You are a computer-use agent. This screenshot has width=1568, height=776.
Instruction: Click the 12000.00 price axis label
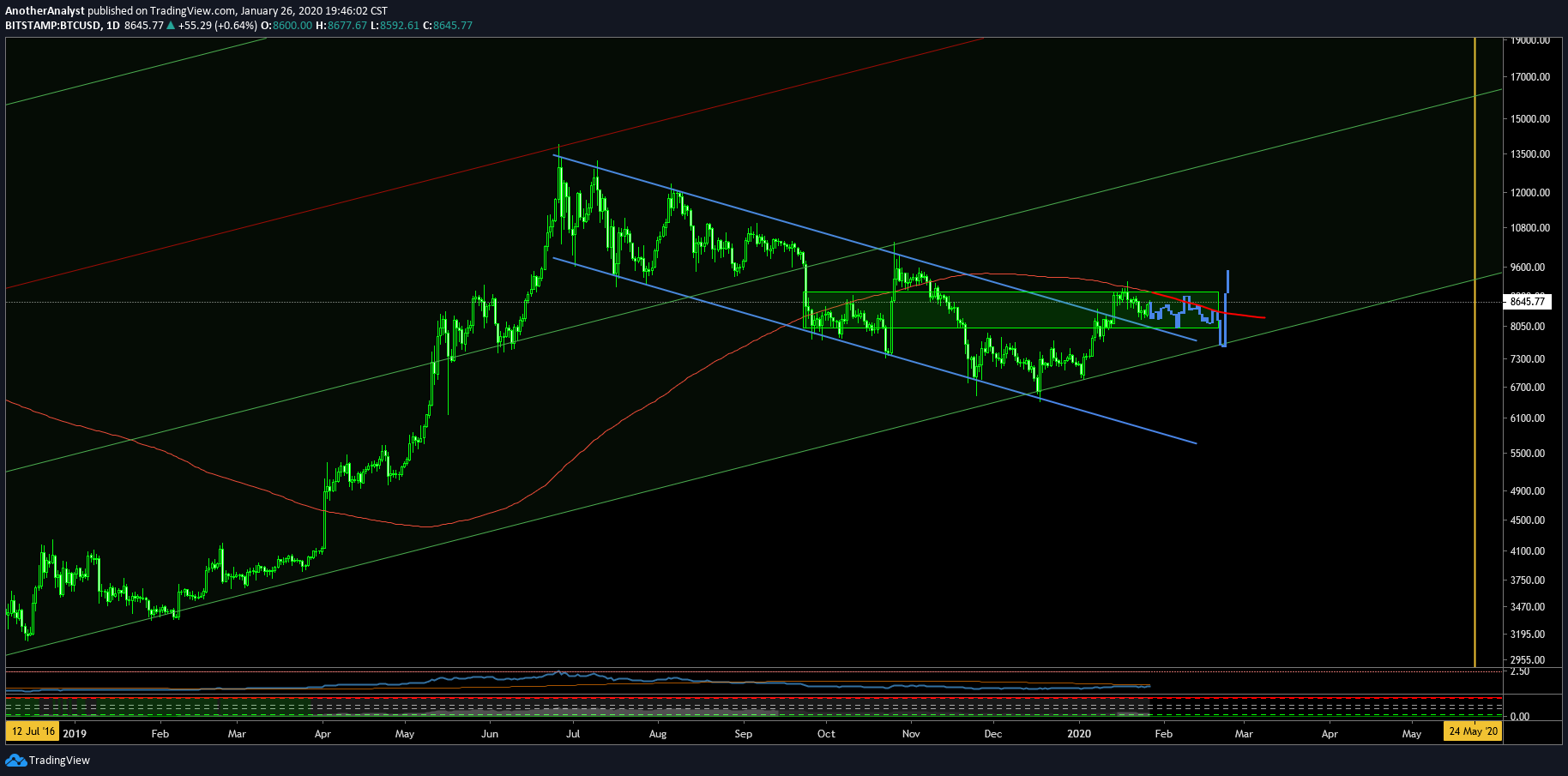pos(1530,193)
